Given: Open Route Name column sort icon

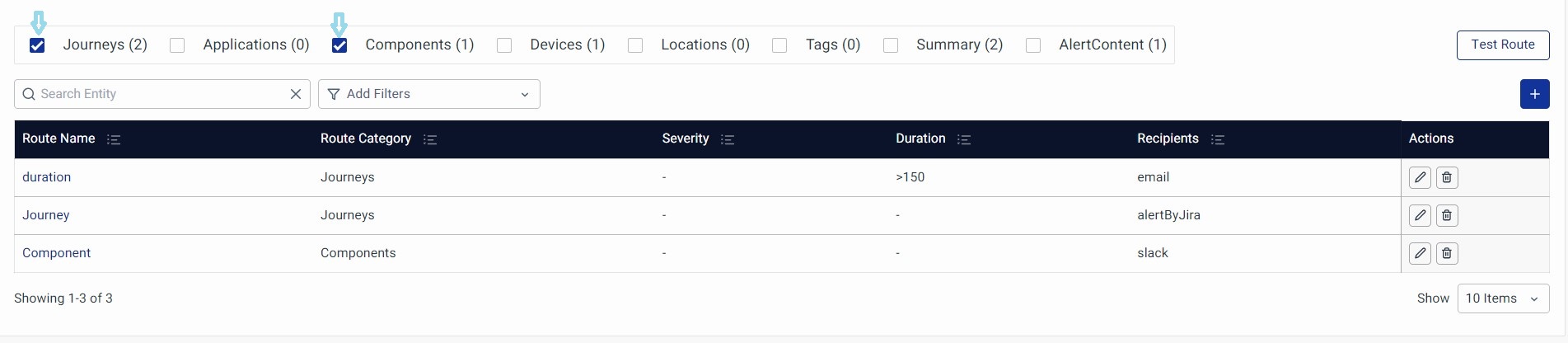Looking at the screenshot, I should (114, 139).
